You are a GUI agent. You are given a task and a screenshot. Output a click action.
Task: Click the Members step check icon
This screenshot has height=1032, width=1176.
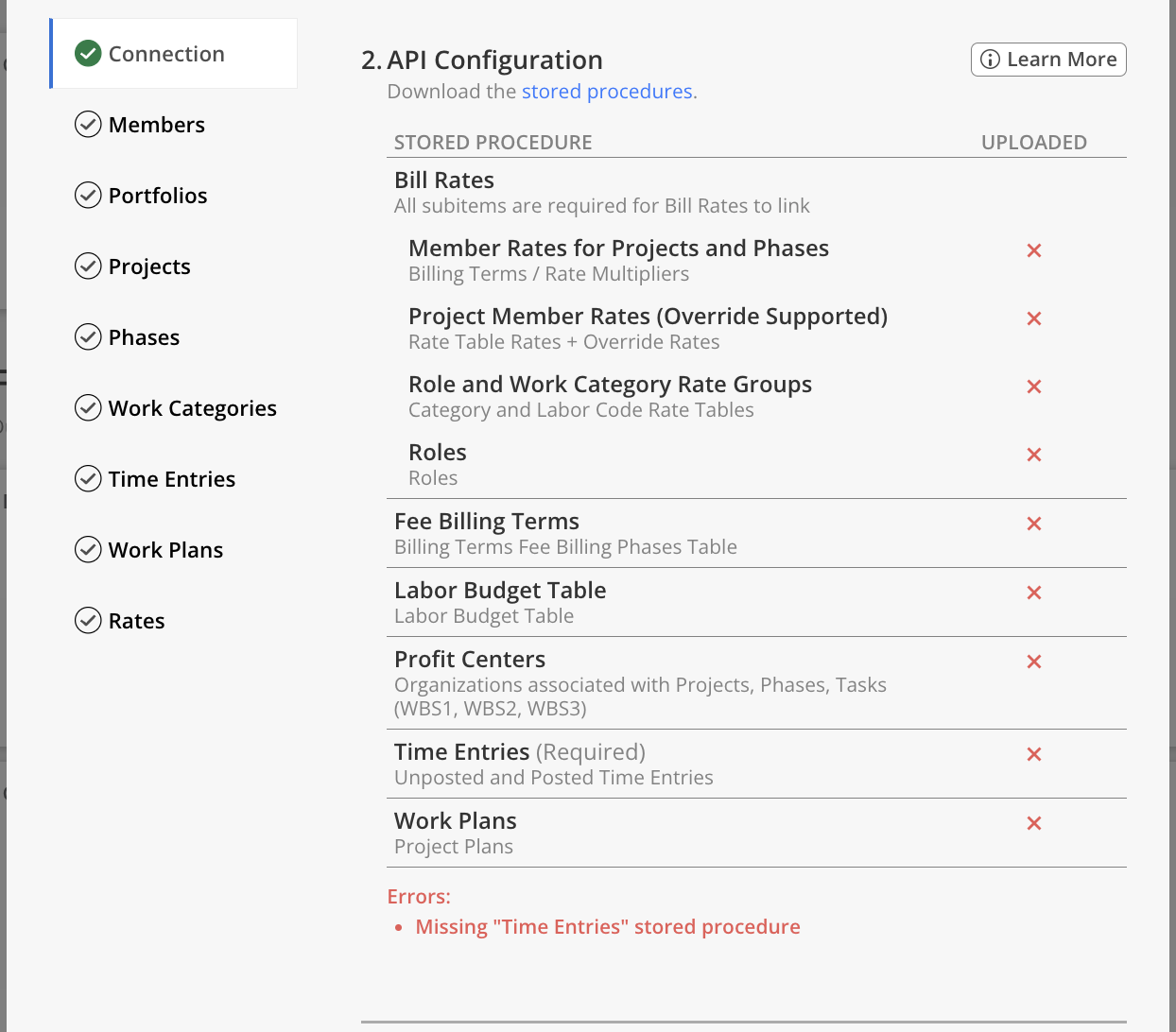(x=88, y=125)
